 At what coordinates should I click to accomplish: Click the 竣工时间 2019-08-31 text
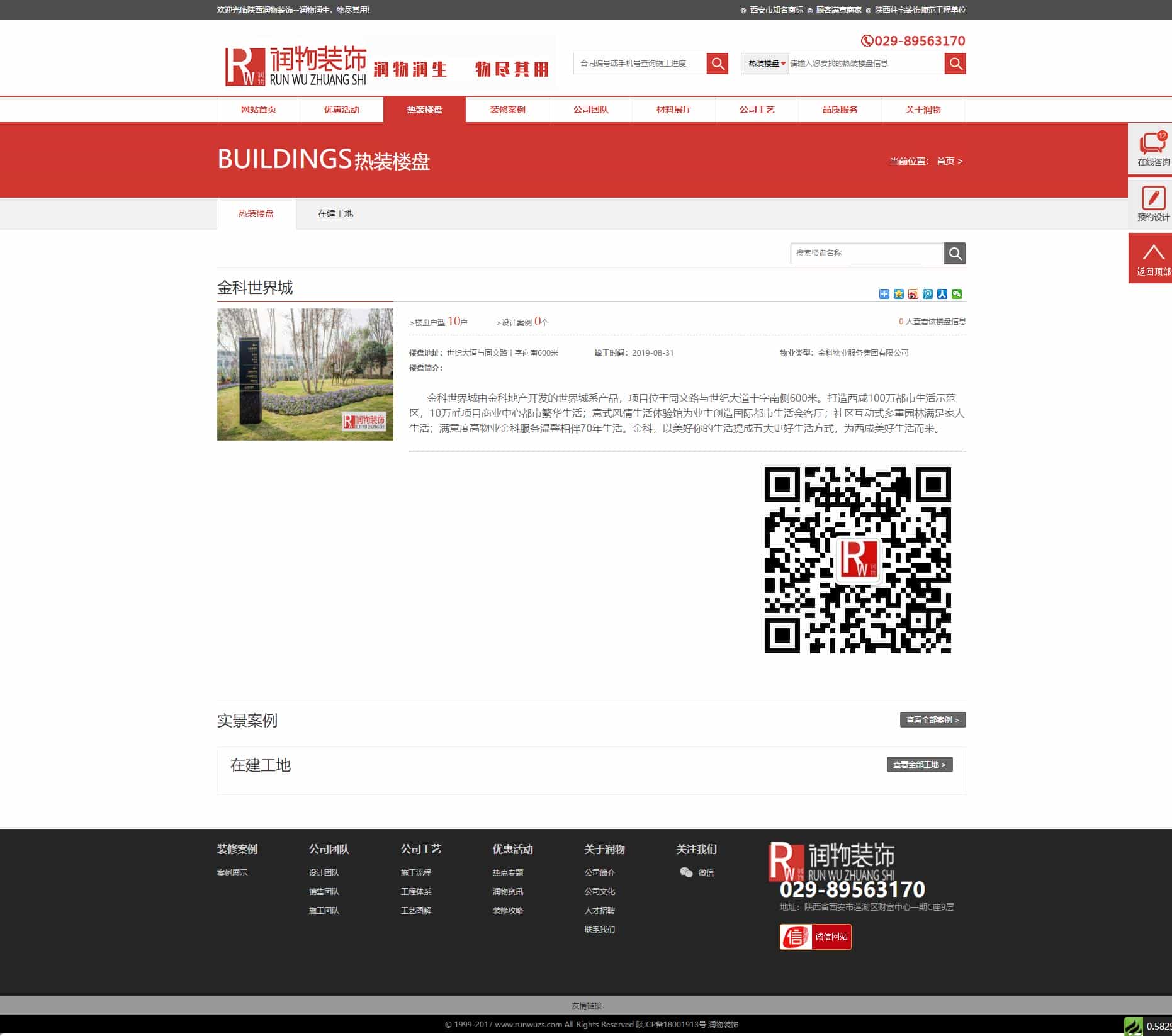coord(634,352)
